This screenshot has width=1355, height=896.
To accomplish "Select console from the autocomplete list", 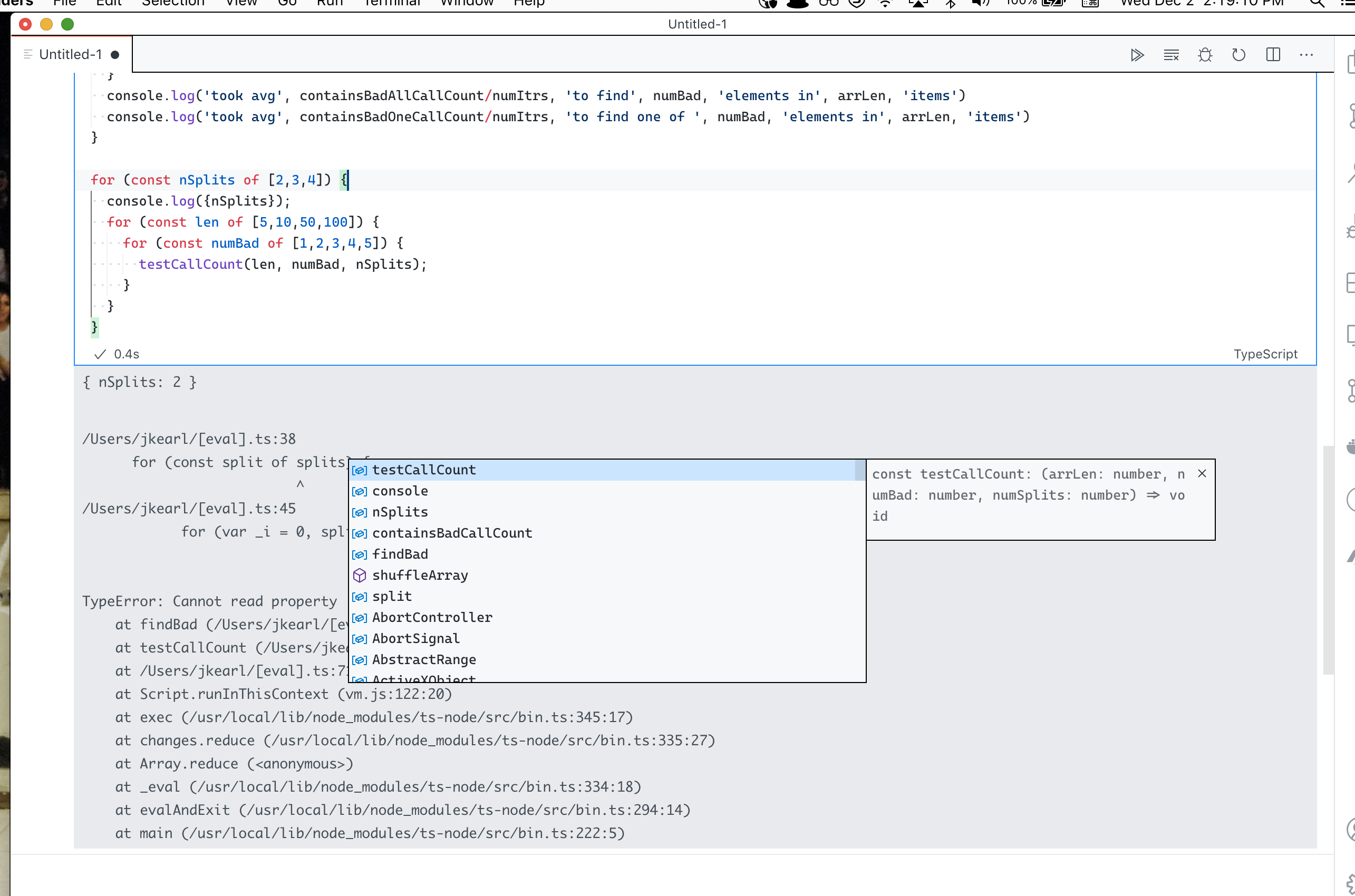I will click(x=400, y=491).
